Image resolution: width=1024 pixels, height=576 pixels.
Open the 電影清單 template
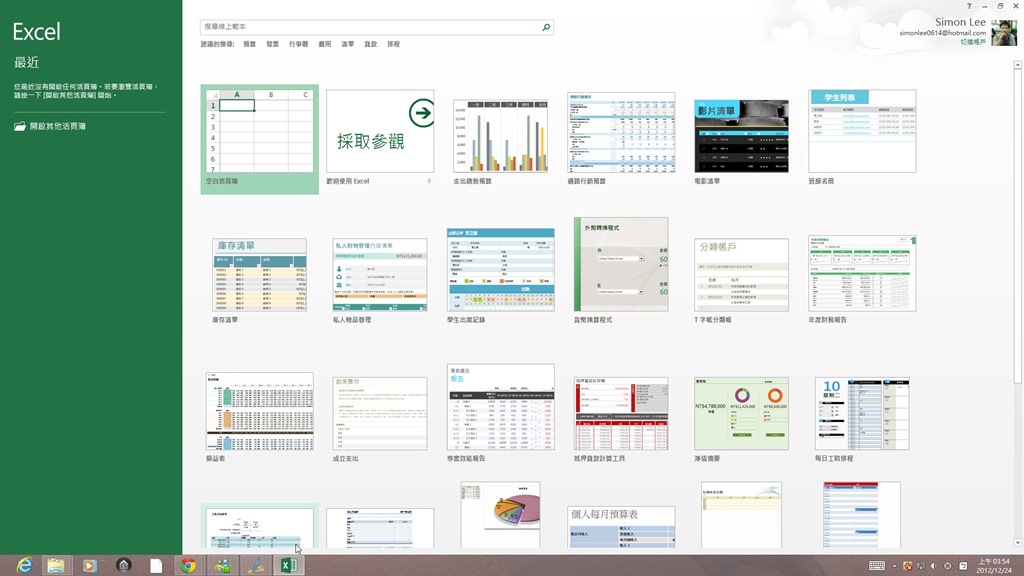pos(741,136)
